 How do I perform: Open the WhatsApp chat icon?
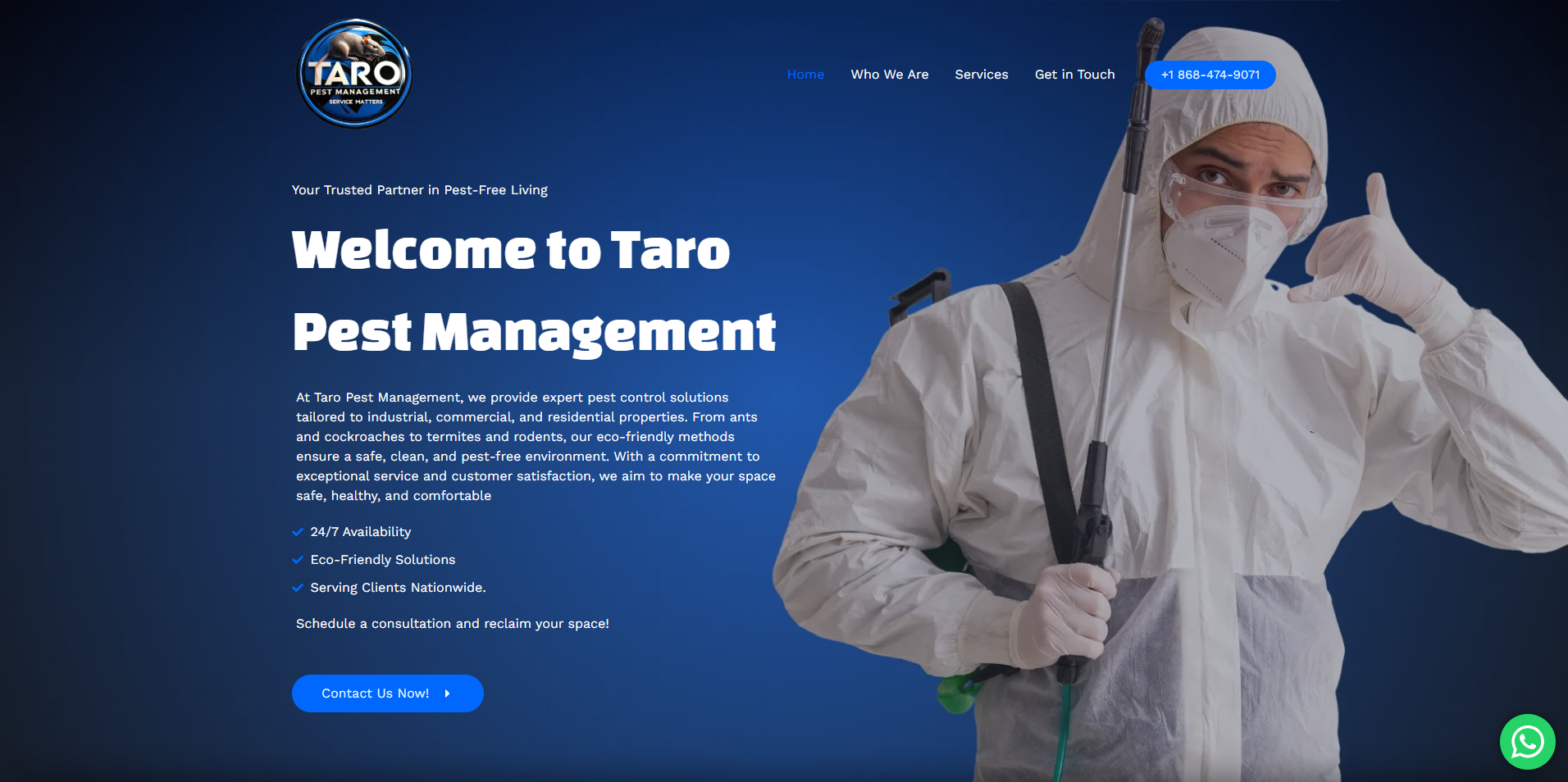1527,742
